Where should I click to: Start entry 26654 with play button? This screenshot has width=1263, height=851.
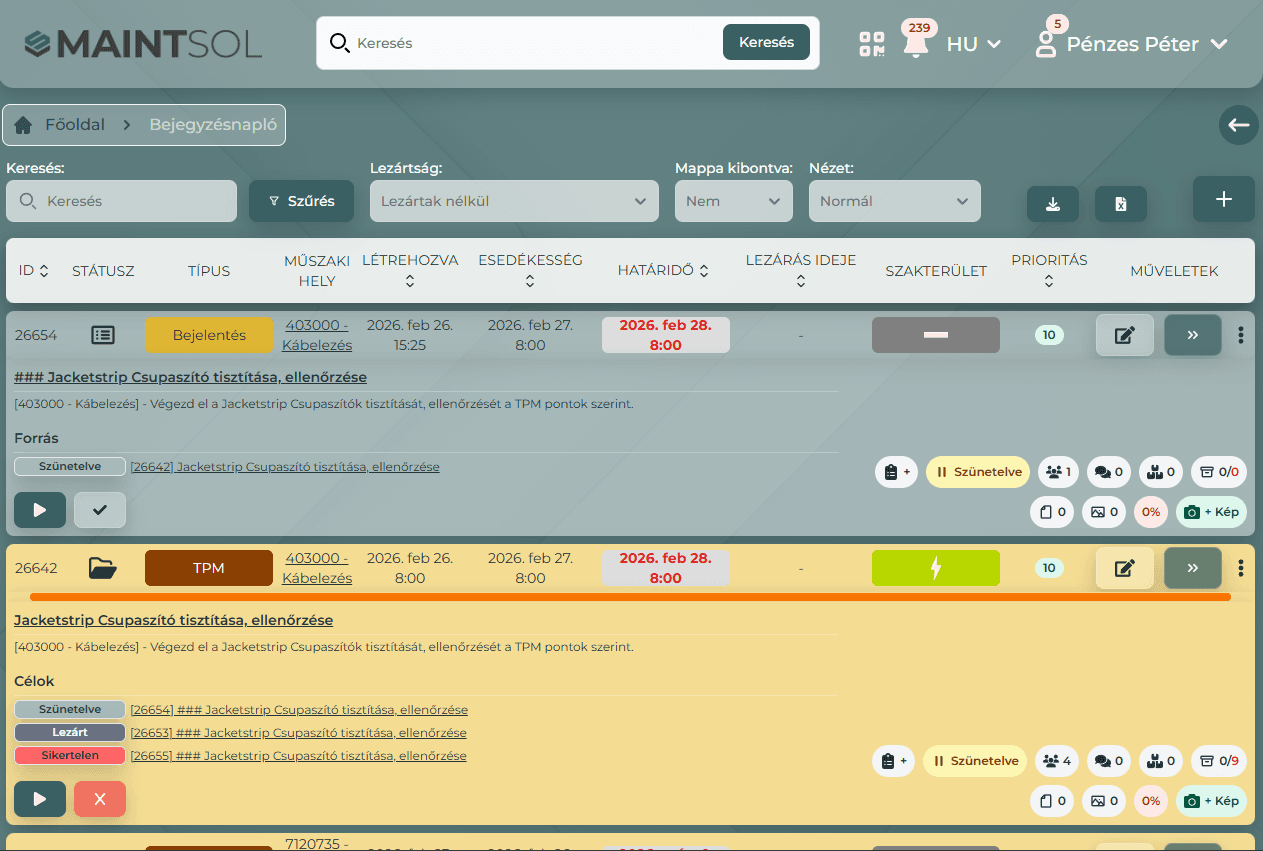[x=40, y=510]
